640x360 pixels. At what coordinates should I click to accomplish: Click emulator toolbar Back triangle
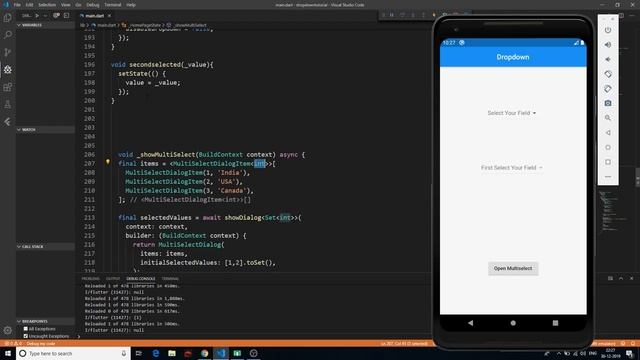coord(608,133)
